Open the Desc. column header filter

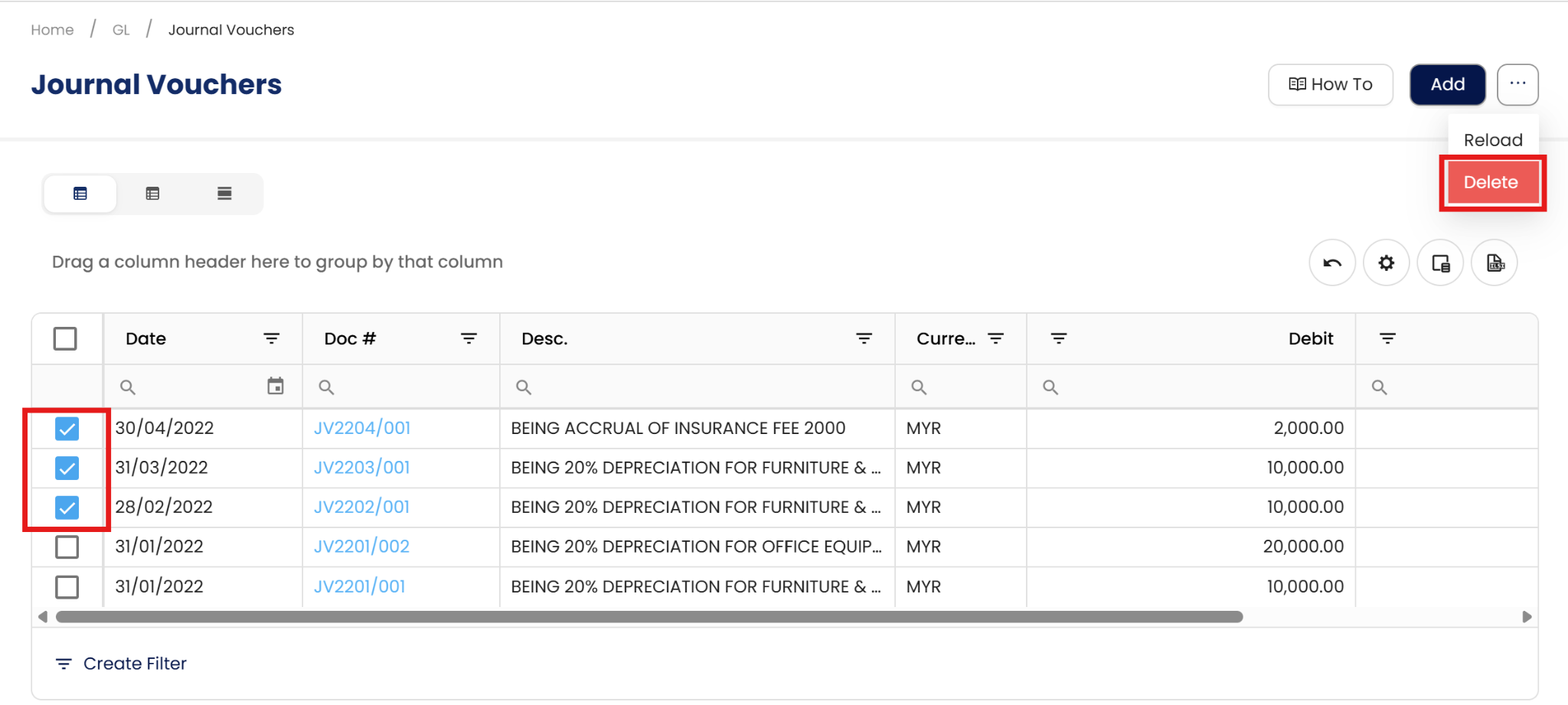coord(864,338)
